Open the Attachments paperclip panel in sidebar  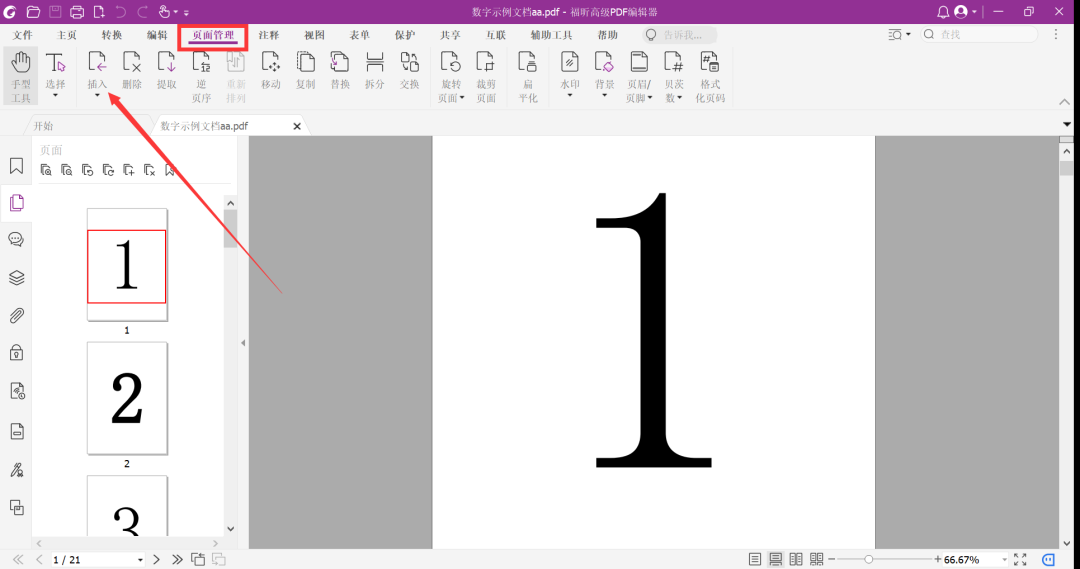click(x=17, y=315)
